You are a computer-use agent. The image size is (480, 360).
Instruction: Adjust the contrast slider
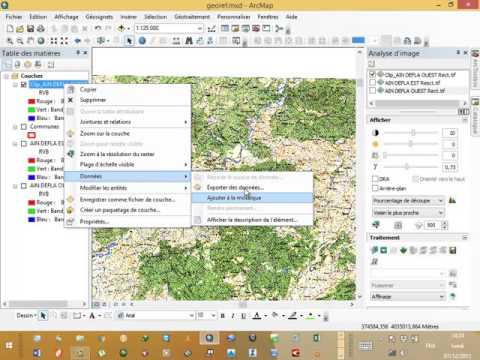413,133
